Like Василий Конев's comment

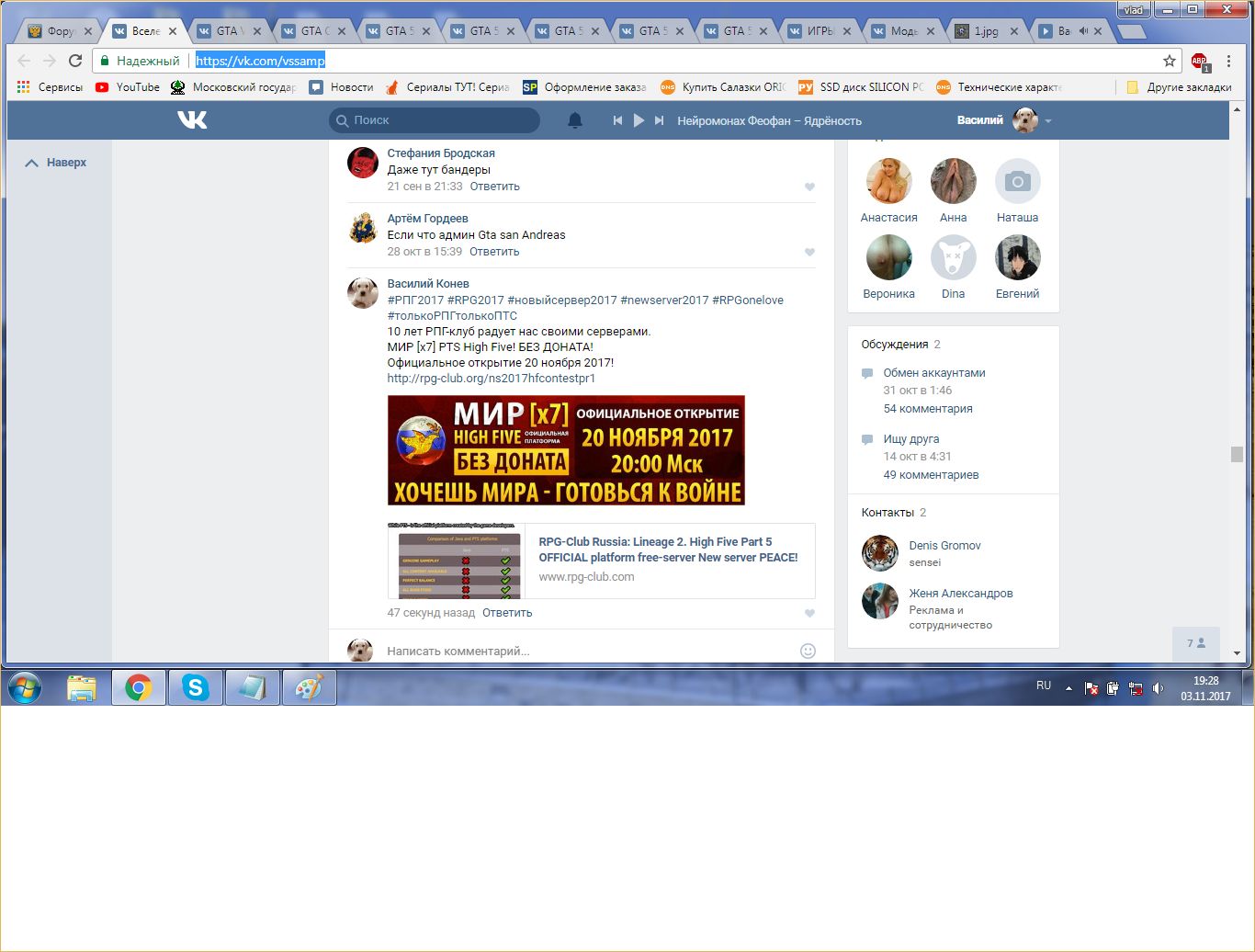click(809, 613)
